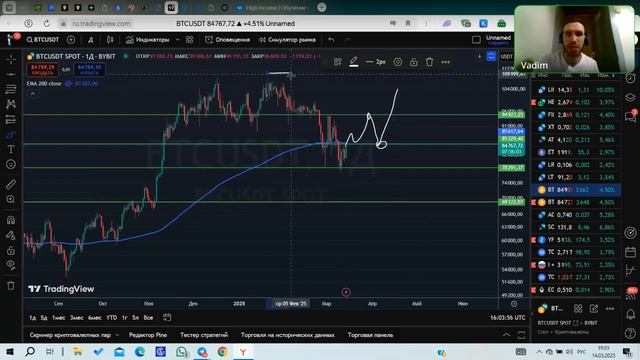
Task: Open the chart layout selector square
Action: [476, 40]
